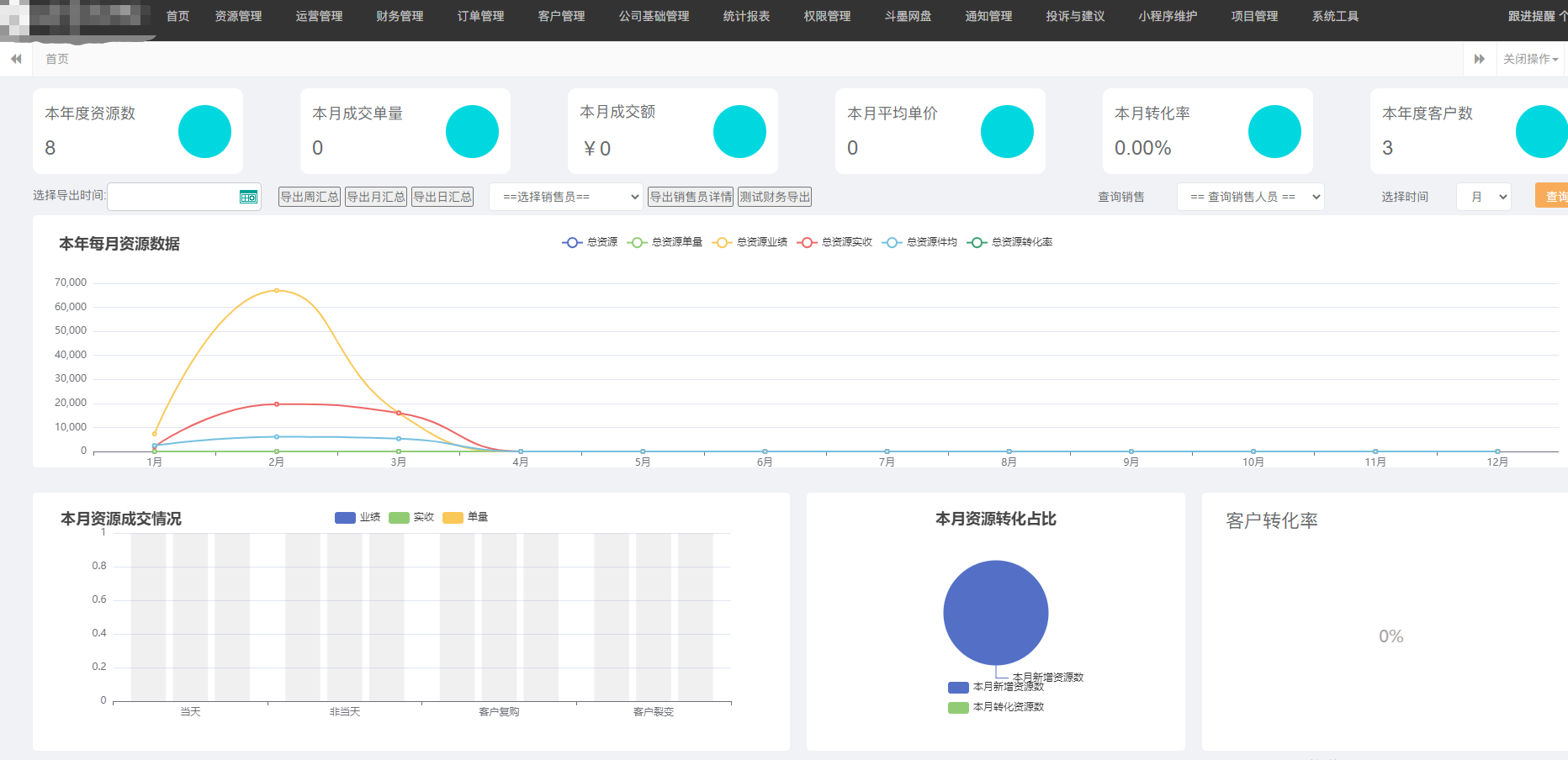1568x760 pixels.
Task: Toggle the 总资源实收 series in the line chart legend
Action: coord(845,241)
